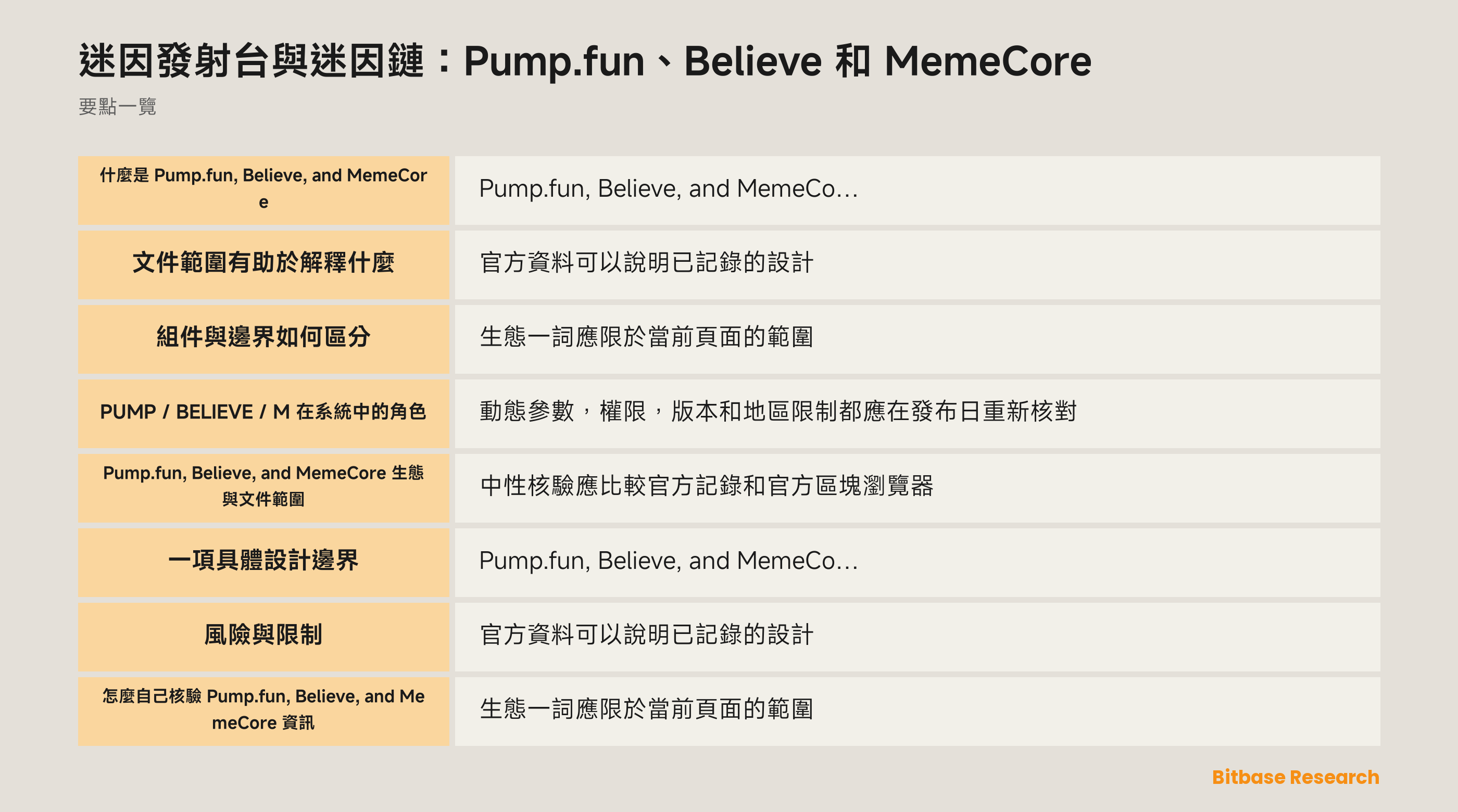Image resolution: width=1458 pixels, height=812 pixels.
Task: Select the 怎麼自己核驗 Pump.fun 資訊 label cell
Action: pyautogui.click(x=263, y=710)
